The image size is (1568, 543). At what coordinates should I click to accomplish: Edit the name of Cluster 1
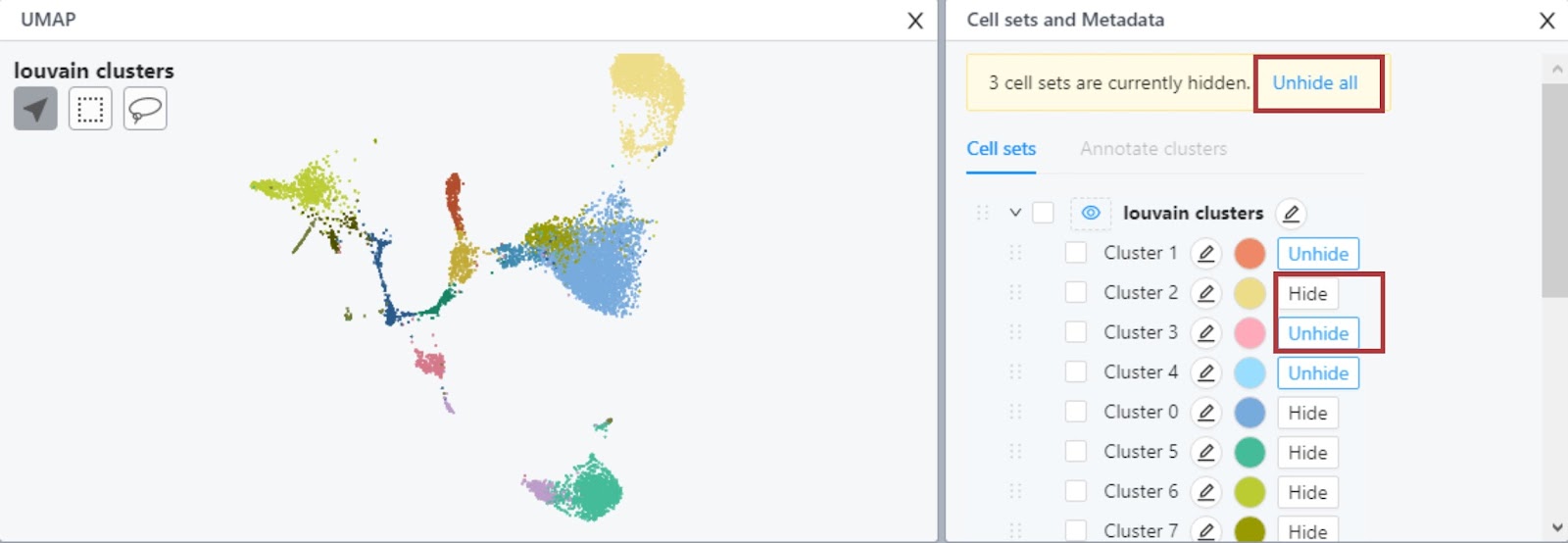click(1205, 254)
